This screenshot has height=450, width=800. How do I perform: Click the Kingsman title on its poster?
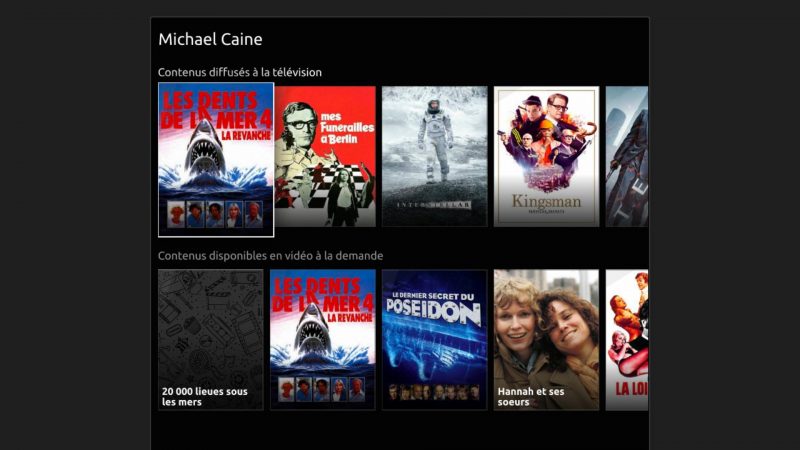[546, 202]
